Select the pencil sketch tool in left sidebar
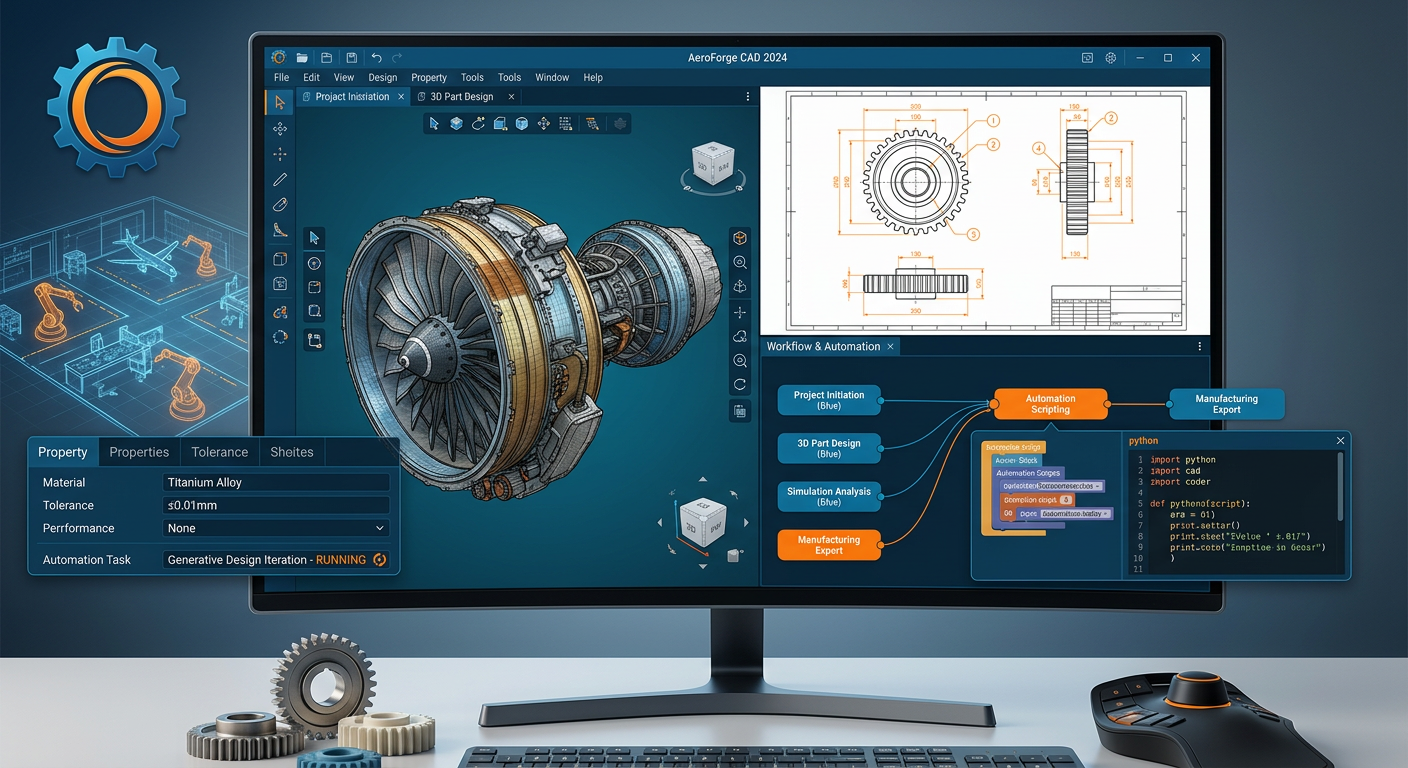 [280, 180]
